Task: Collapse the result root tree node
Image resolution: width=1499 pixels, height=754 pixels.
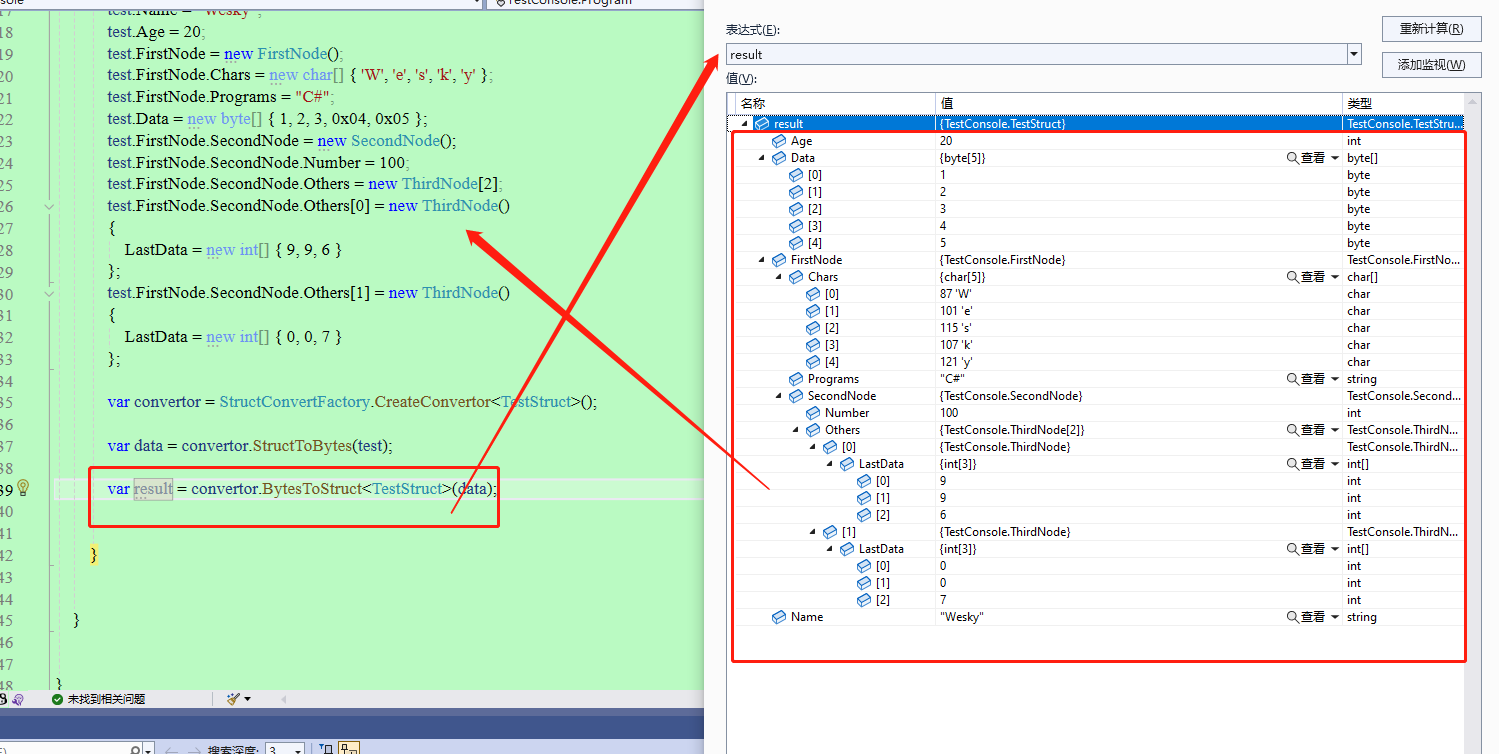Action: coord(744,124)
